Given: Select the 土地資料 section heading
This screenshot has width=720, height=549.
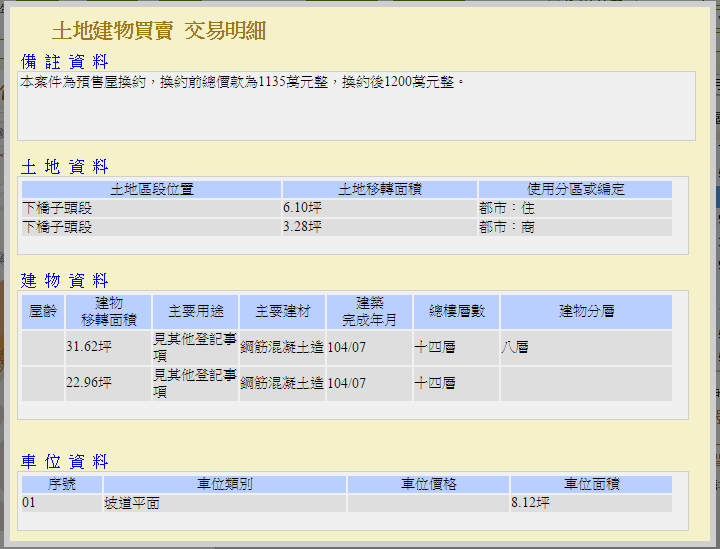Looking at the screenshot, I should [64, 166].
